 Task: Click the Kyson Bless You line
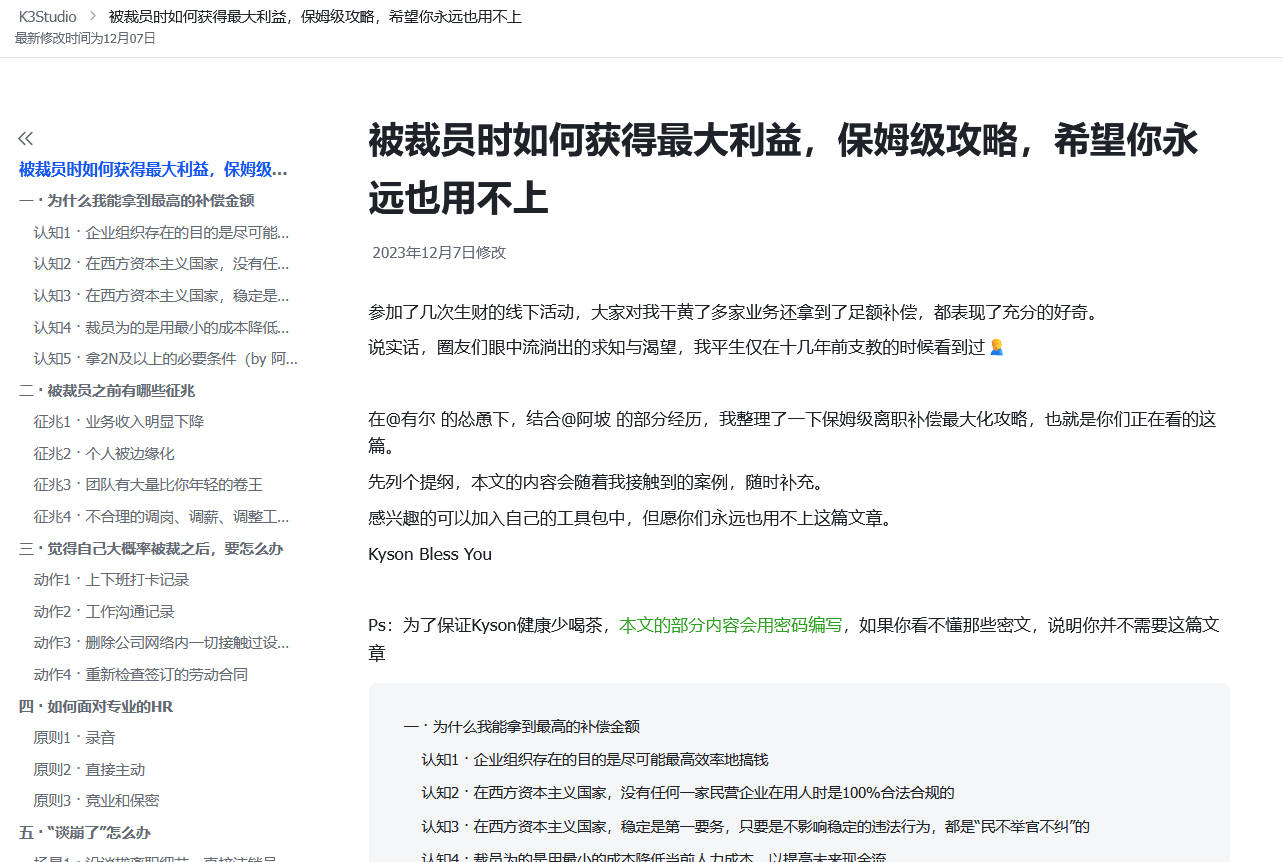click(x=430, y=554)
